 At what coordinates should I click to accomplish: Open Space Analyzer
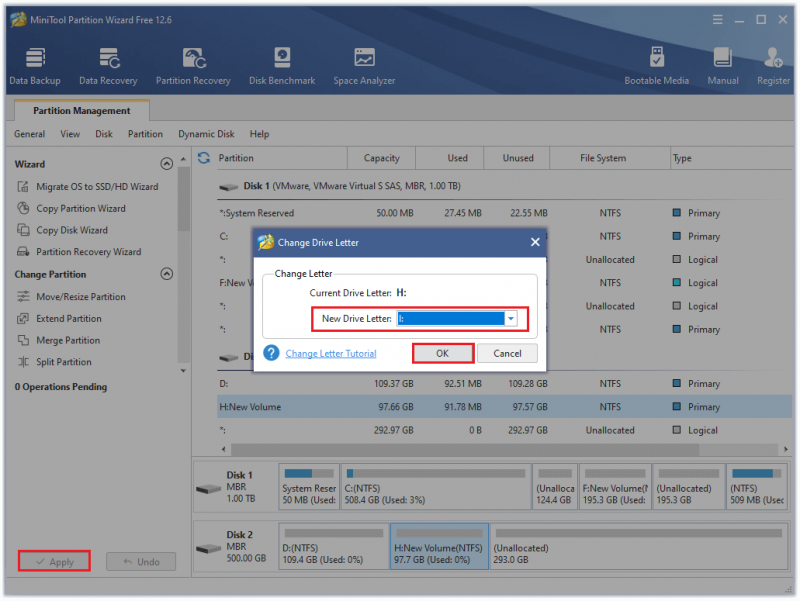(x=364, y=66)
